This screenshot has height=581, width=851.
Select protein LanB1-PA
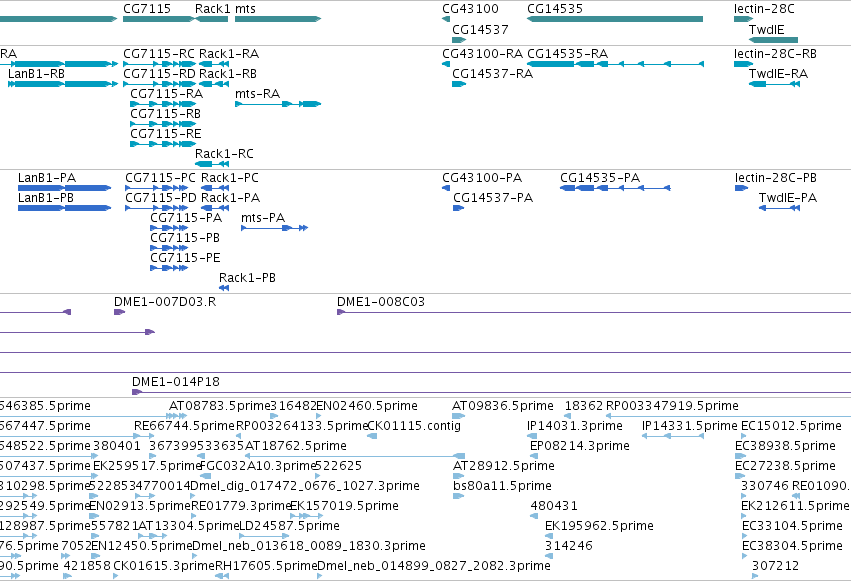click(x=47, y=178)
